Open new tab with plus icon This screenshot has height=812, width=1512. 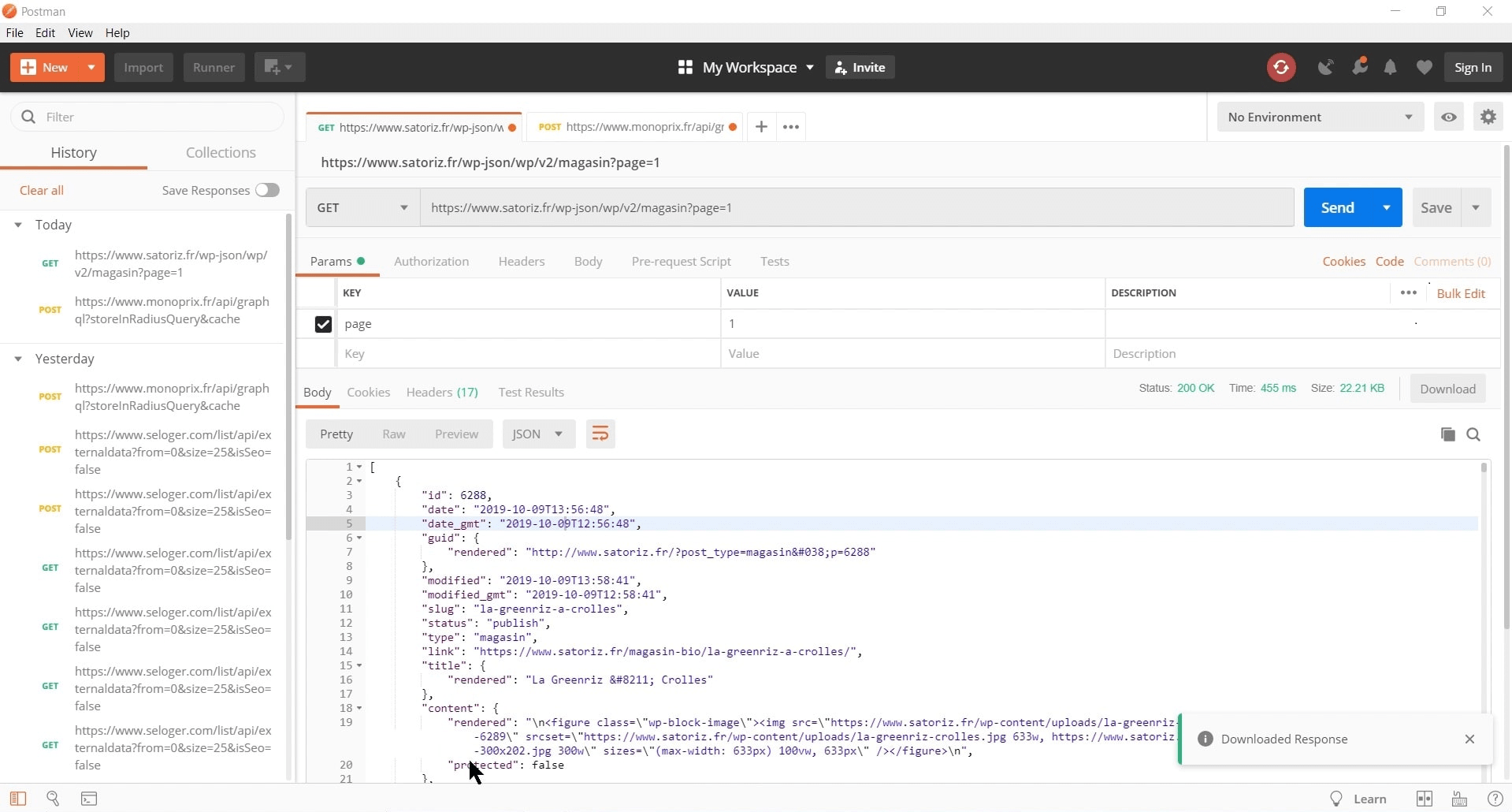click(761, 127)
